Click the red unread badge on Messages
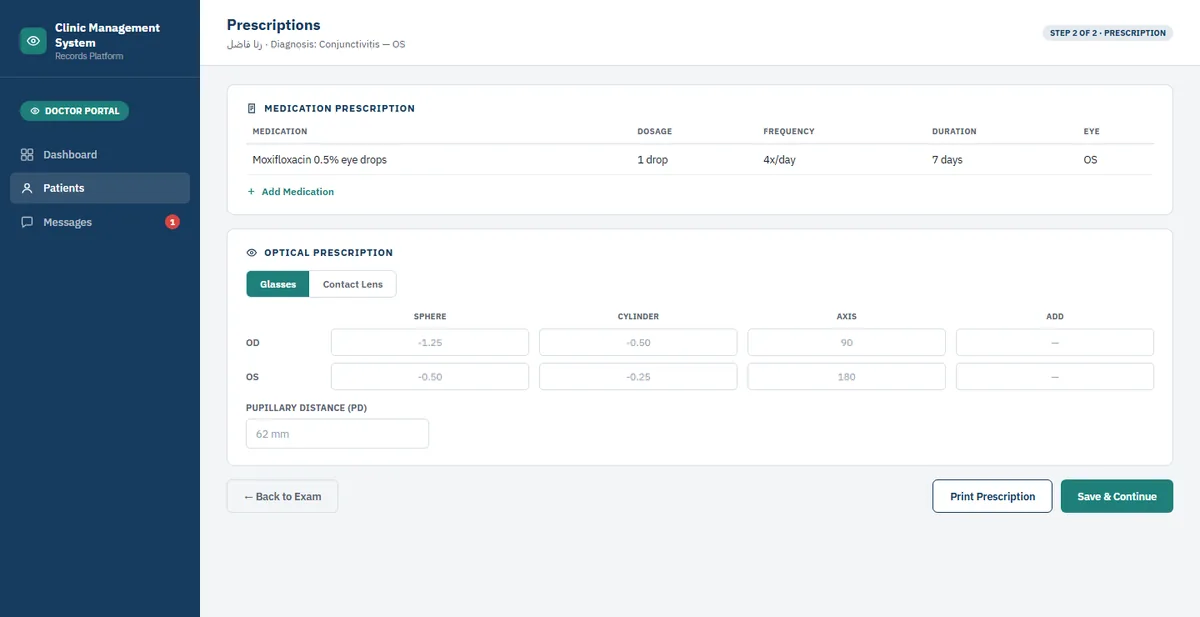 point(172,222)
